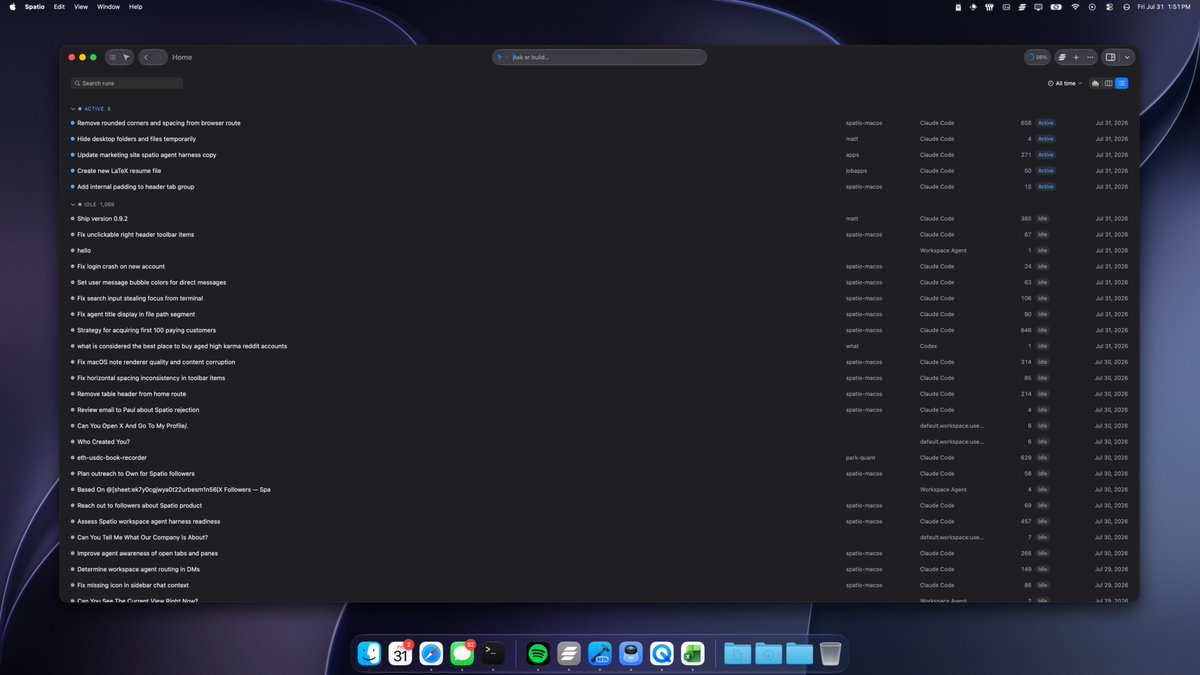This screenshot has height=675, width=1200.
Task: Select 'Who Created You?' run
Action: tap(600, 441)
